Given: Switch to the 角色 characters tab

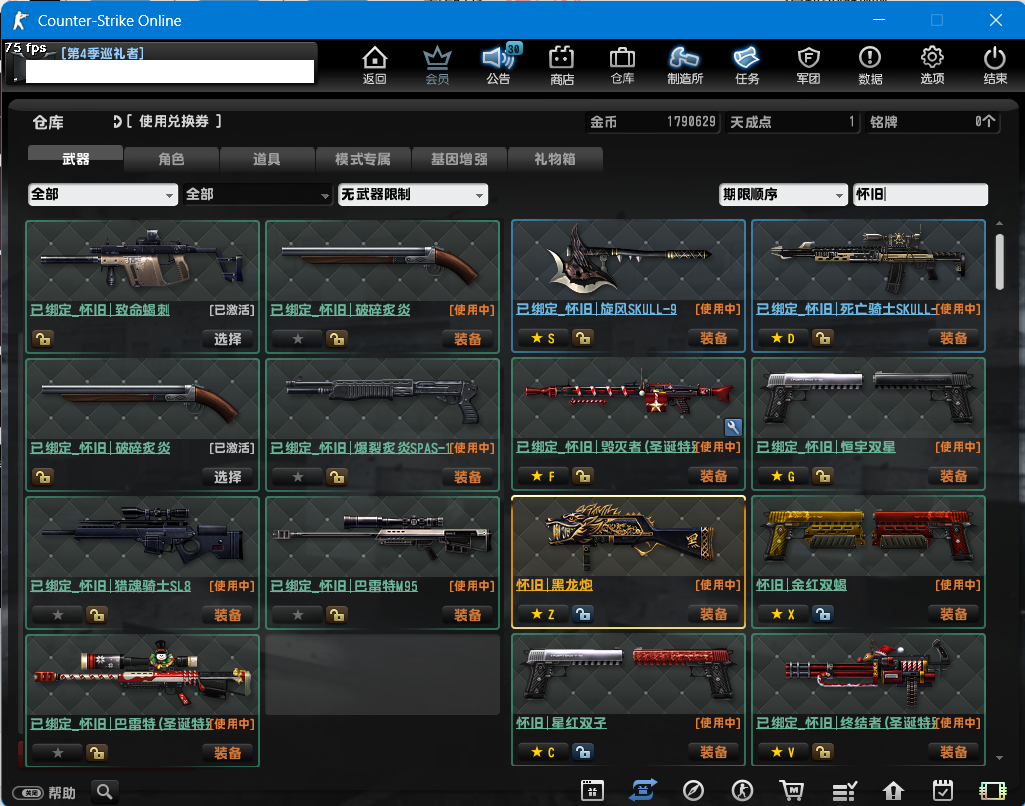Looking at the screenshot, I should [x=171, y=159].
